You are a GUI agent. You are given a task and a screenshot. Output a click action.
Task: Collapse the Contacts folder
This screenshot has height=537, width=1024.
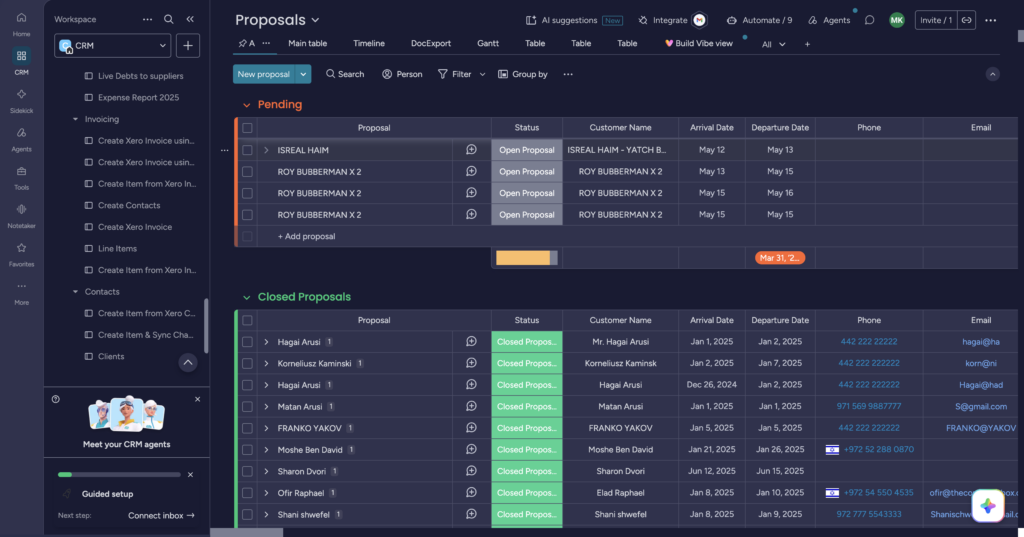[75, 291]
